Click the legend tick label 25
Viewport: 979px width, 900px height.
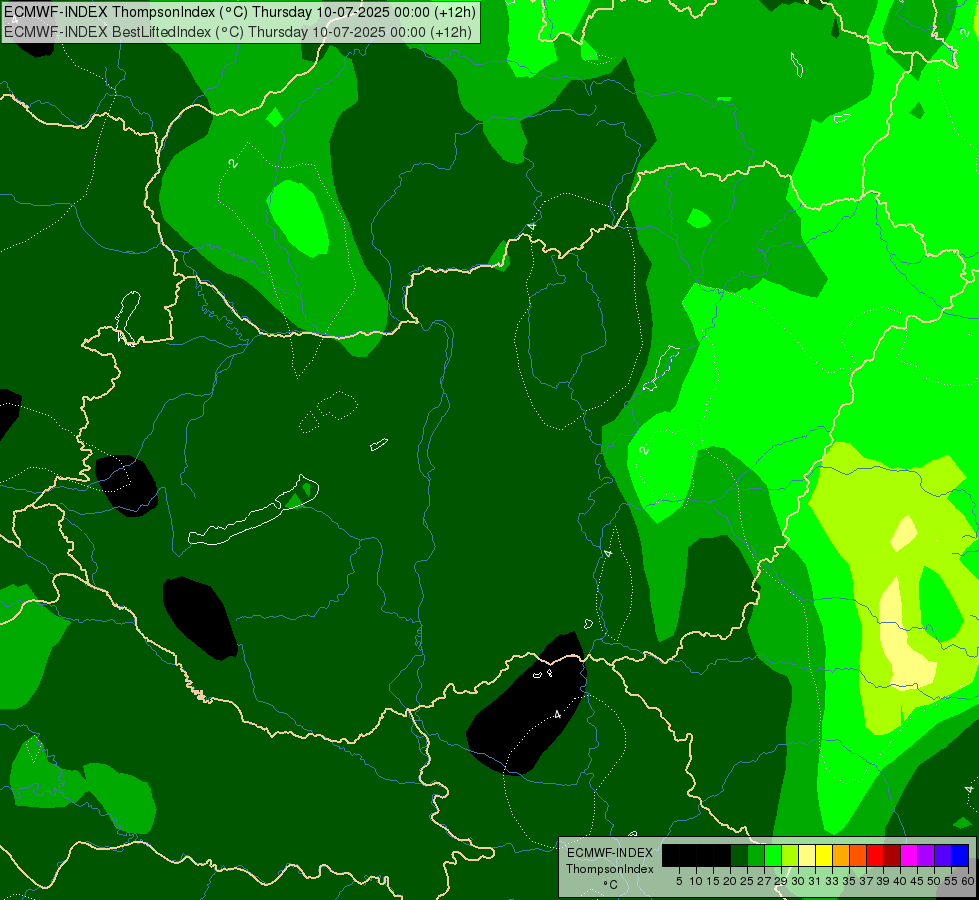pyautogui.click(x=747, y=881)
